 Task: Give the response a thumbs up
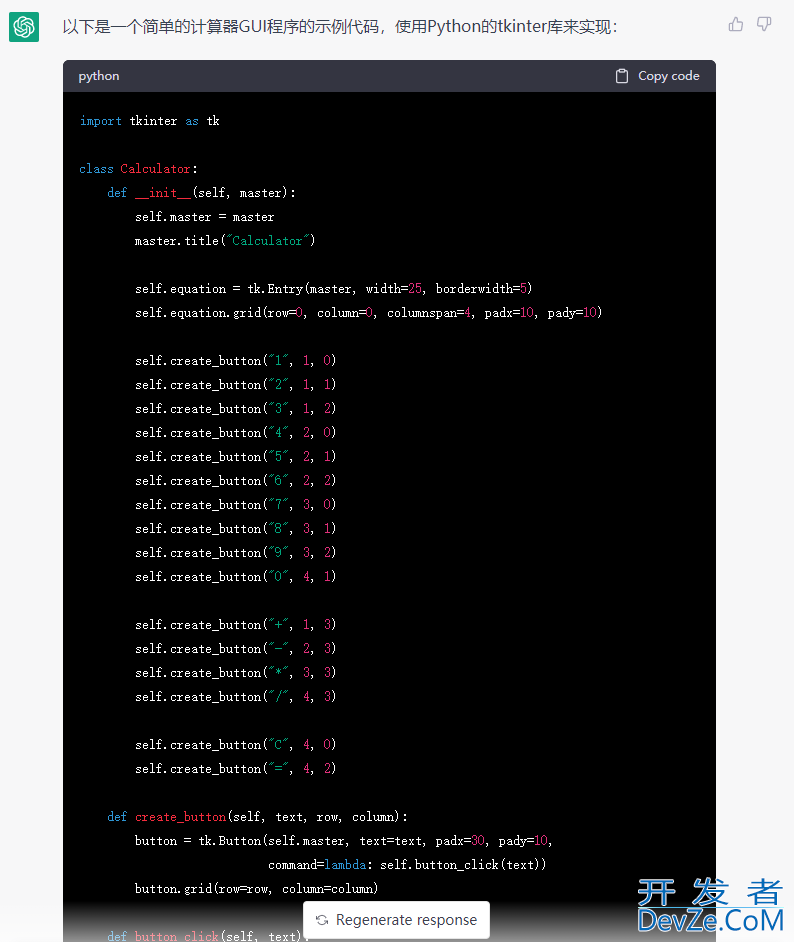click(x=736, y=25)
